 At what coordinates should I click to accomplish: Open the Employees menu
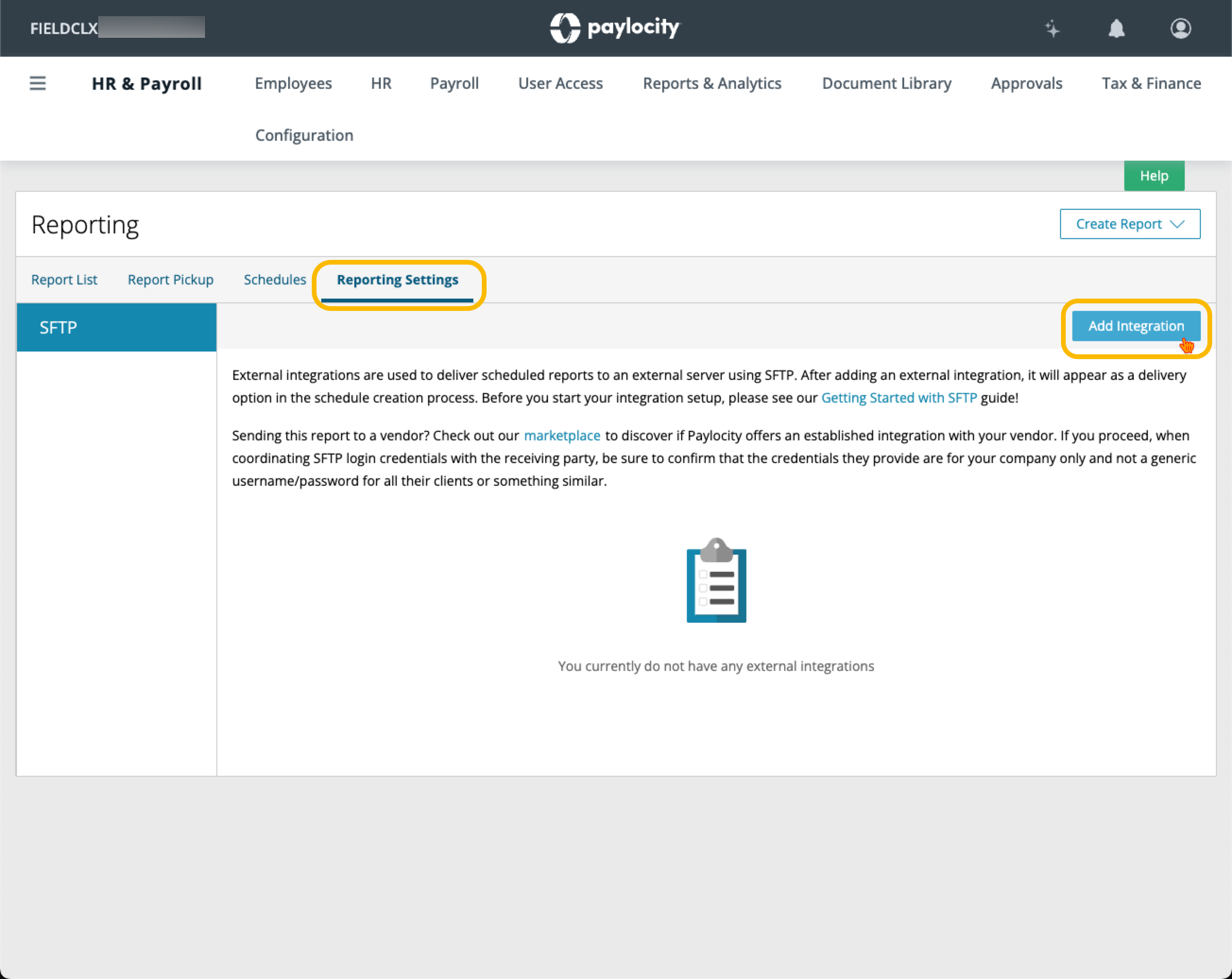click(x=293, y=84)
